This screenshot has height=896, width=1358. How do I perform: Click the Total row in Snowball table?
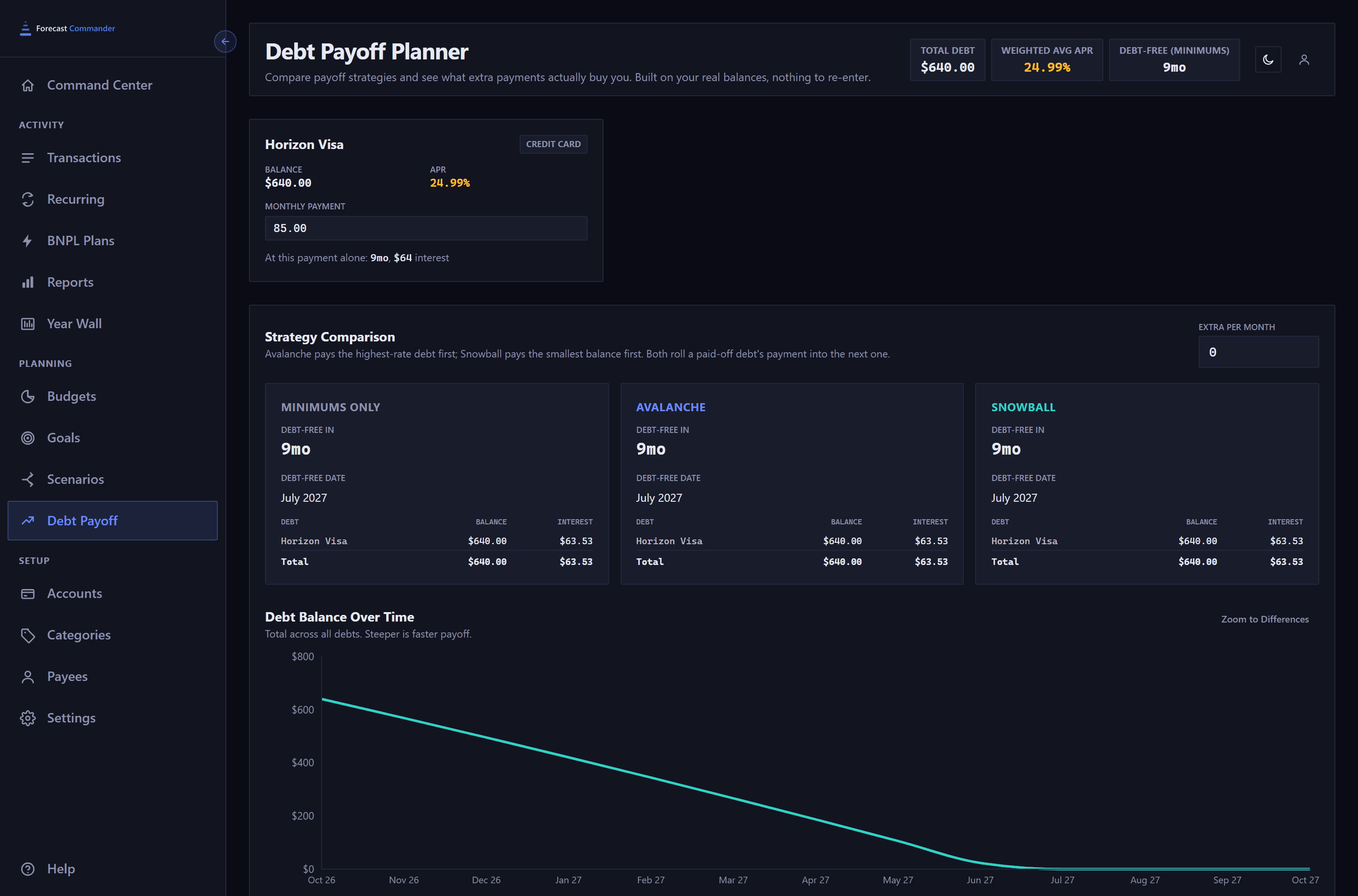point(1147,562)
